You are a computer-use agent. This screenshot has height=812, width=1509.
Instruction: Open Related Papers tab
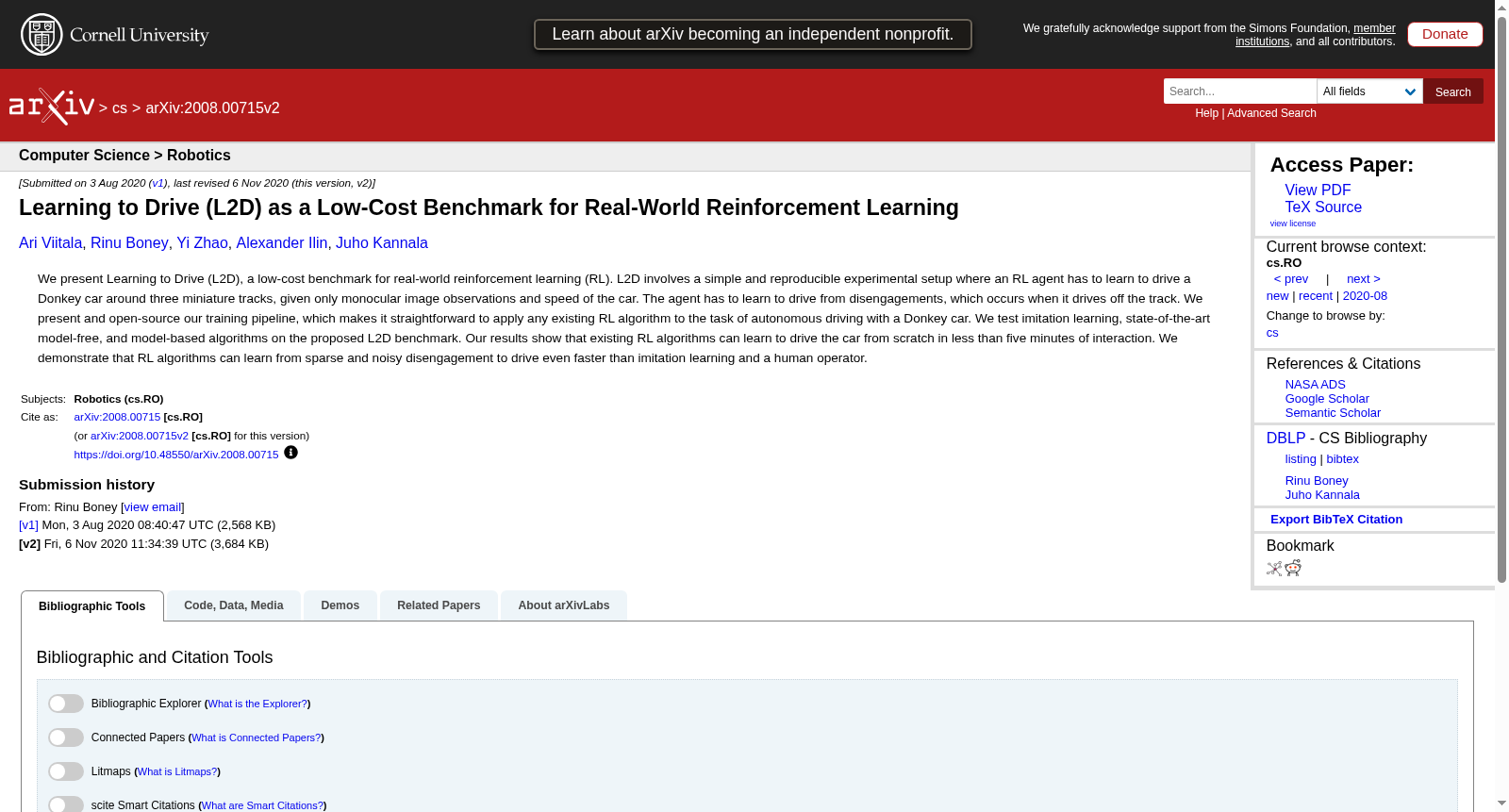[x=439, y=605]
